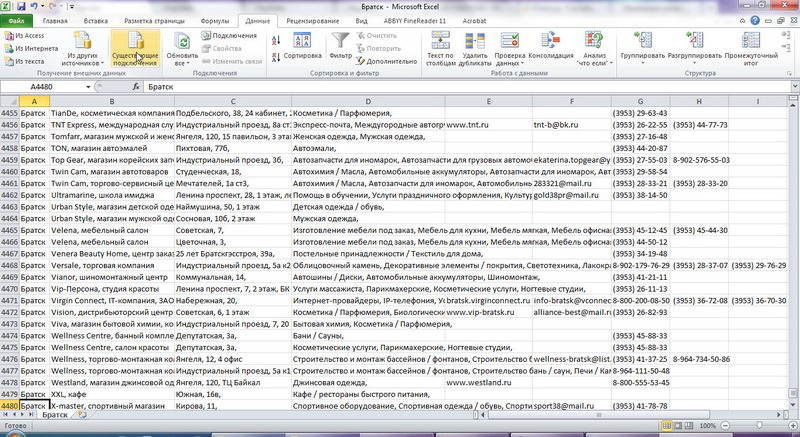Open What-If Analysis (Анализ что если)
The image size is (800, 437).
coord(594,48)
